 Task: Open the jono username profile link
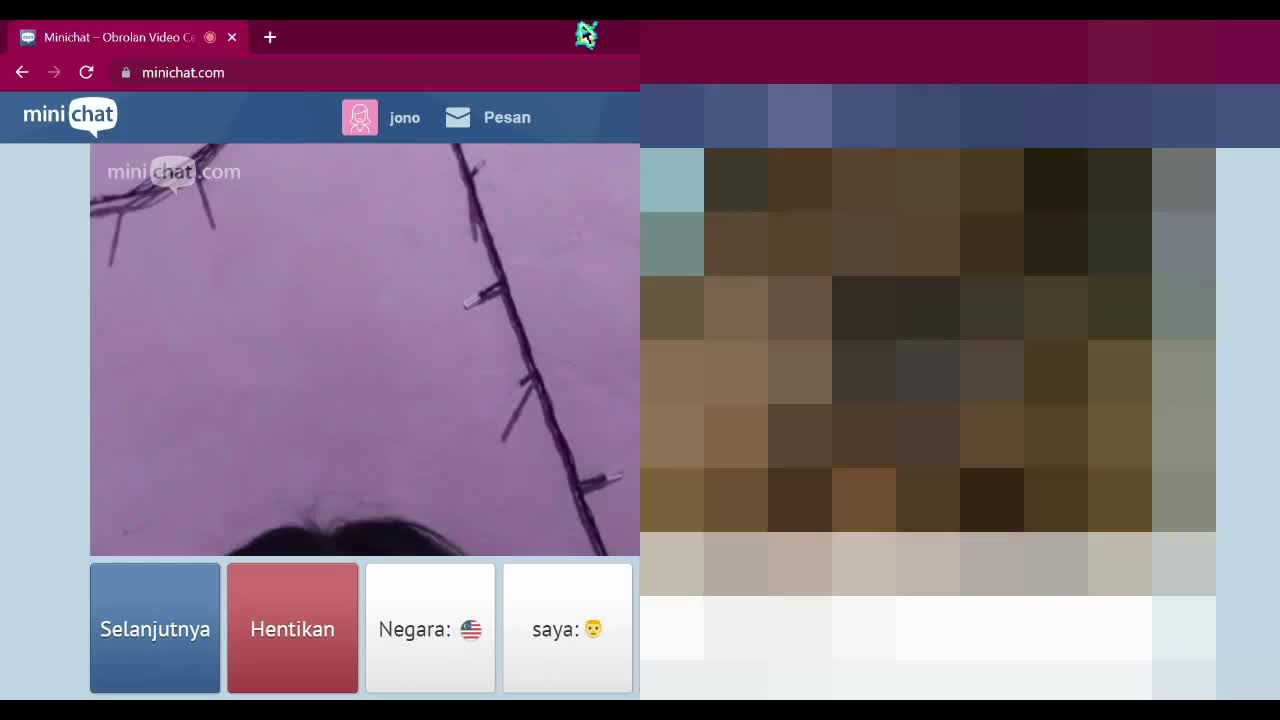pyautogui.click(x=404, y=118)
